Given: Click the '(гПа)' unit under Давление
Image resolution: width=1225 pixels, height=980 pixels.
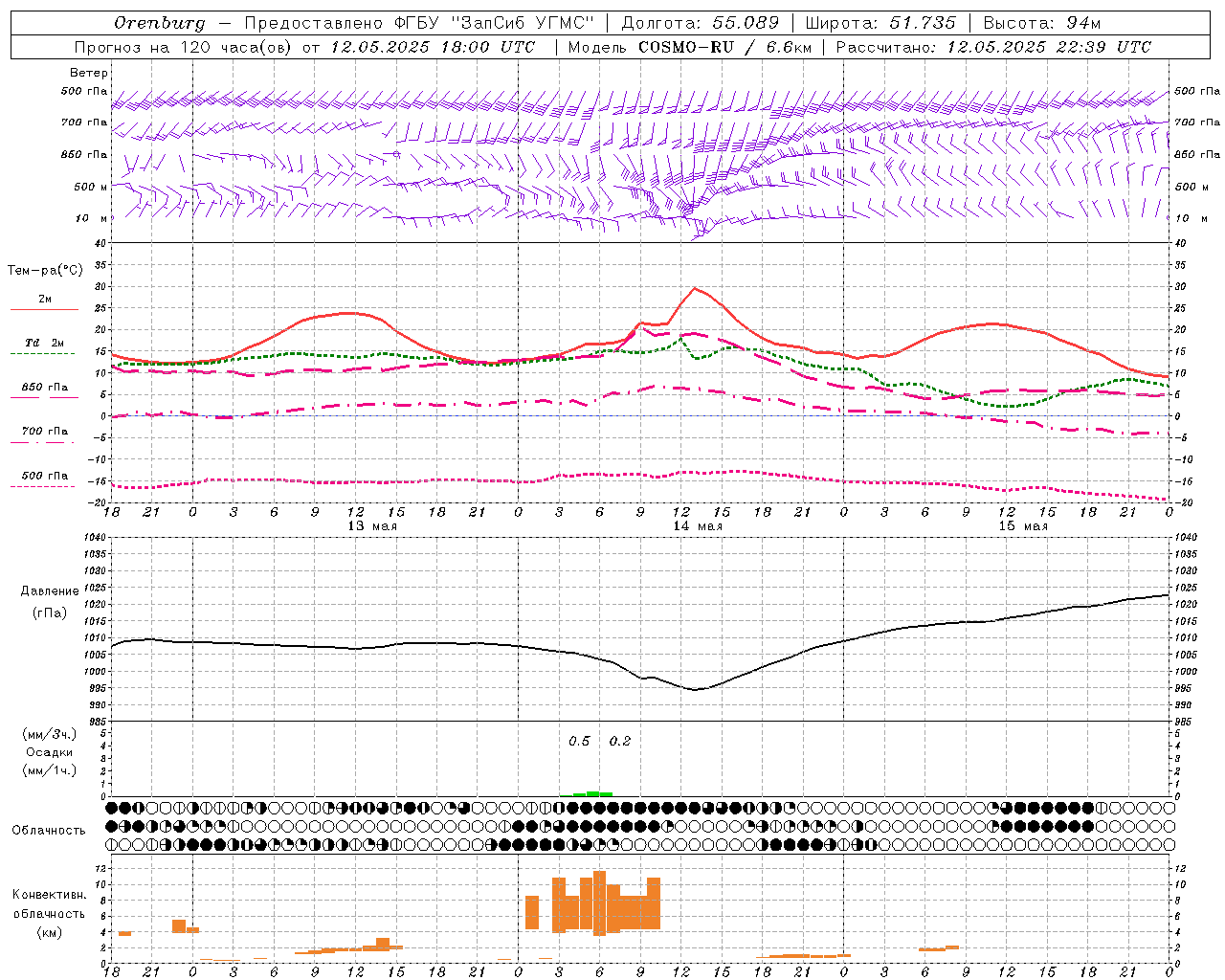Looking at the screenshot, I should click(x=50, y=612).
